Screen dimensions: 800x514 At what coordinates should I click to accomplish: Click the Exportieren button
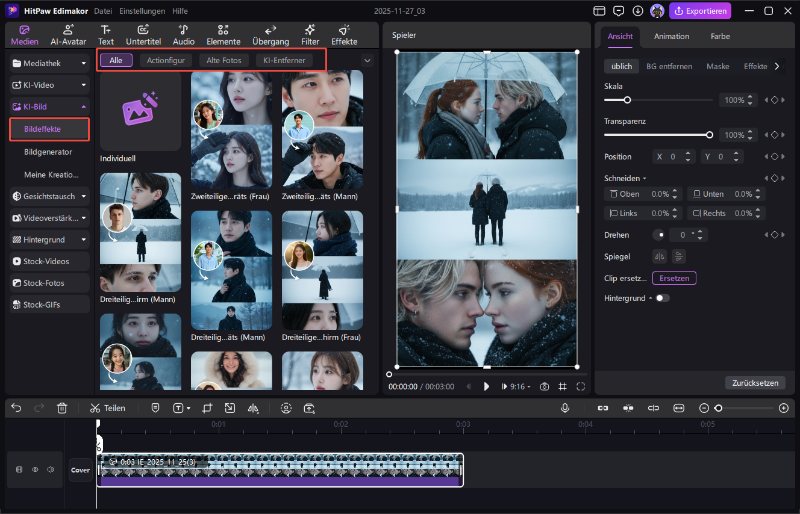tap(700, 11)
